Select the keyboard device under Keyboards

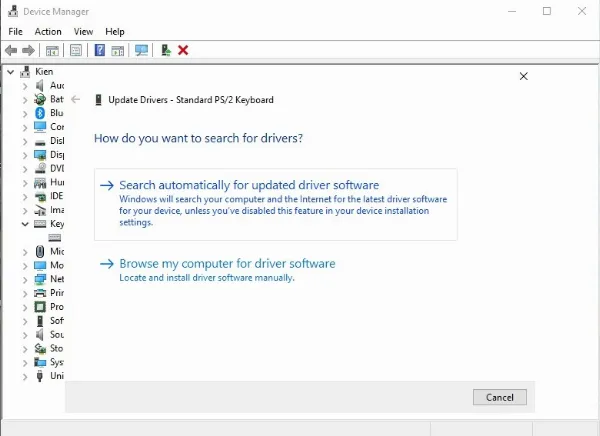coord(54,238)
